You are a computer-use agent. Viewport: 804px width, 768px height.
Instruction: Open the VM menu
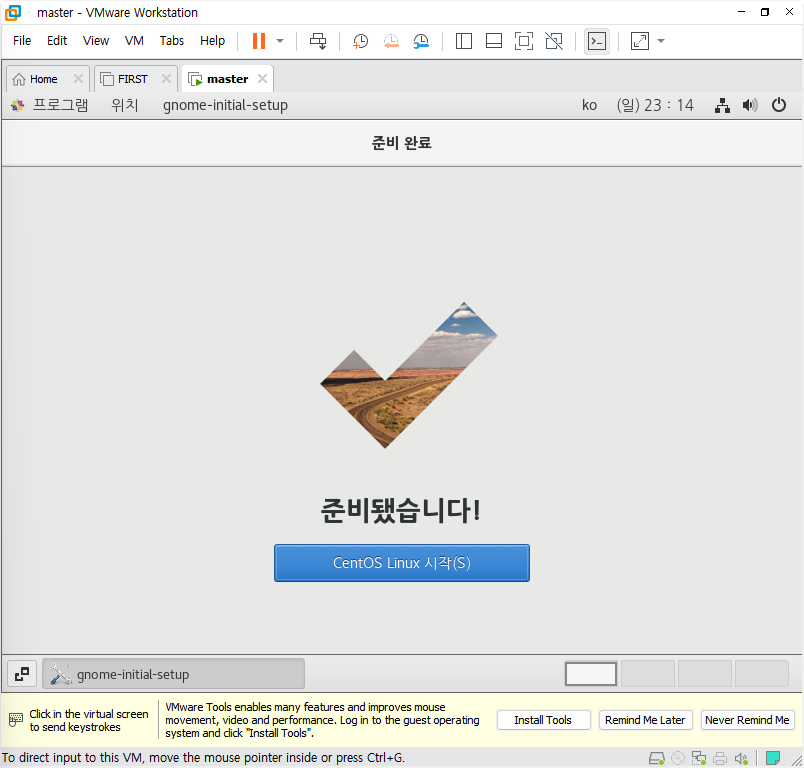(x=134, y=41)
